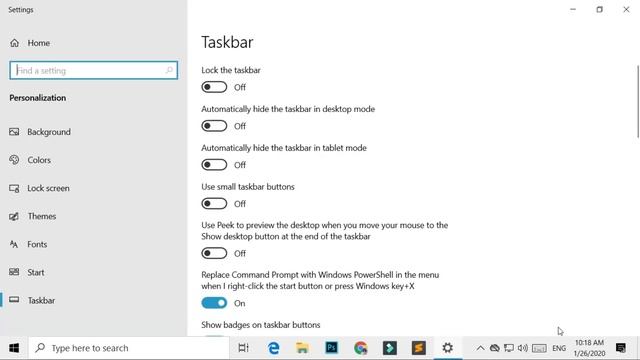The height and width of the screenshot is (360, 640).
Task: Click the OneDrive cloud tray icon
Action: pos(495,348)
